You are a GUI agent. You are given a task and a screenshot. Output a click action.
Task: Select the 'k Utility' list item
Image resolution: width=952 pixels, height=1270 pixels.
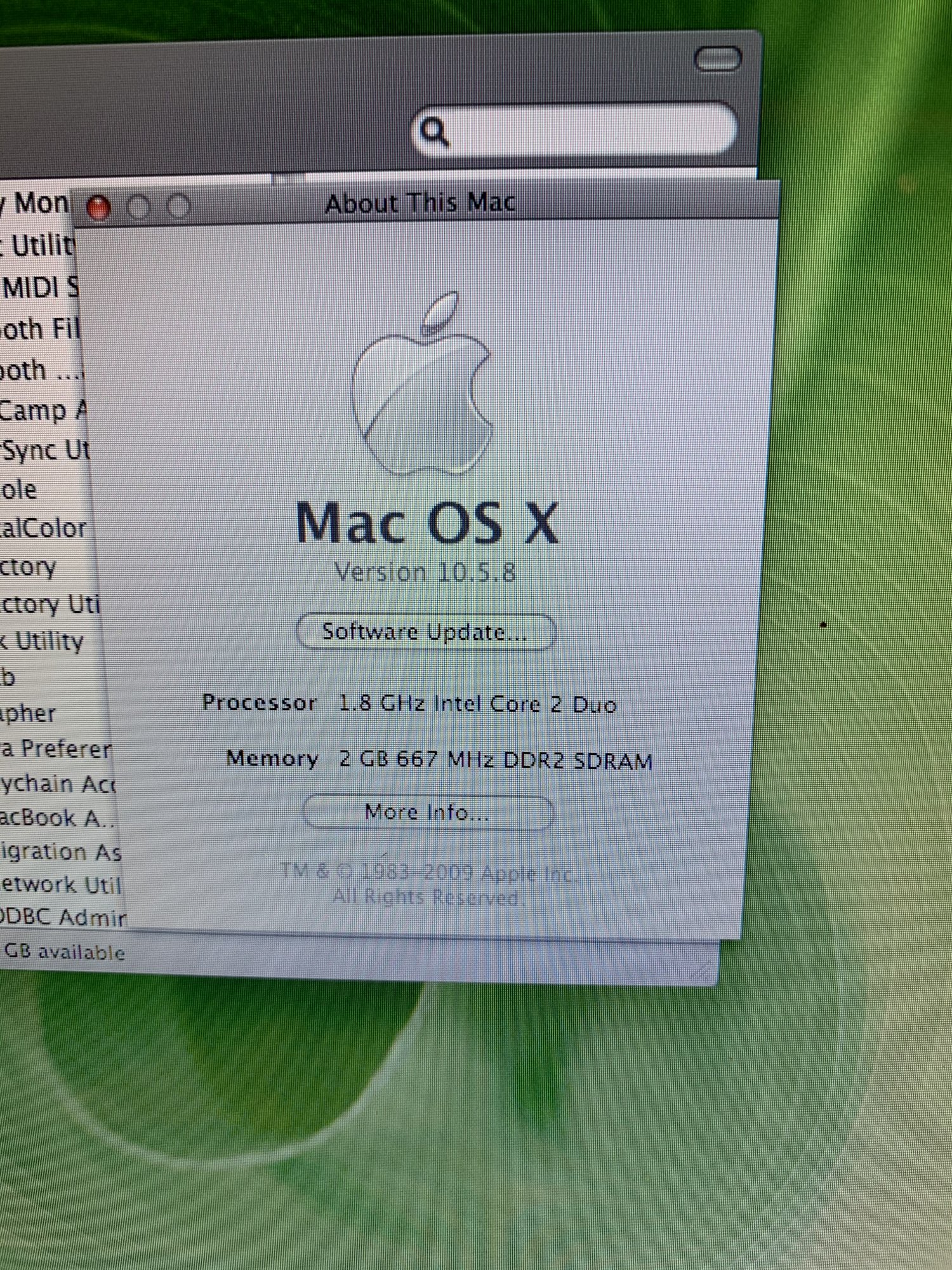[42, 641]
